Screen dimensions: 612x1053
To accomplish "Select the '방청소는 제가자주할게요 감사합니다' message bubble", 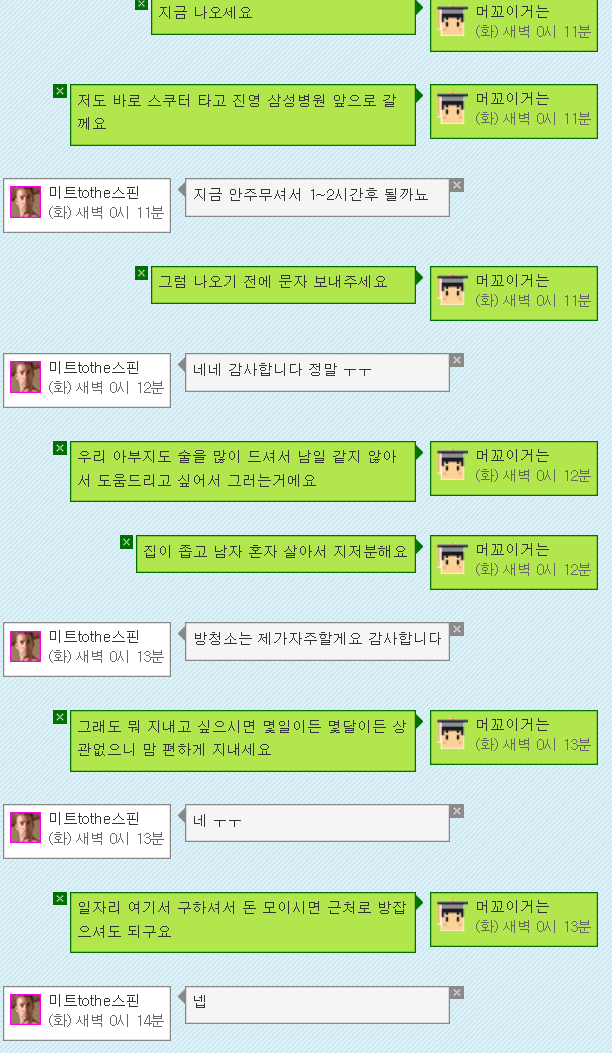I will (317, 641).
